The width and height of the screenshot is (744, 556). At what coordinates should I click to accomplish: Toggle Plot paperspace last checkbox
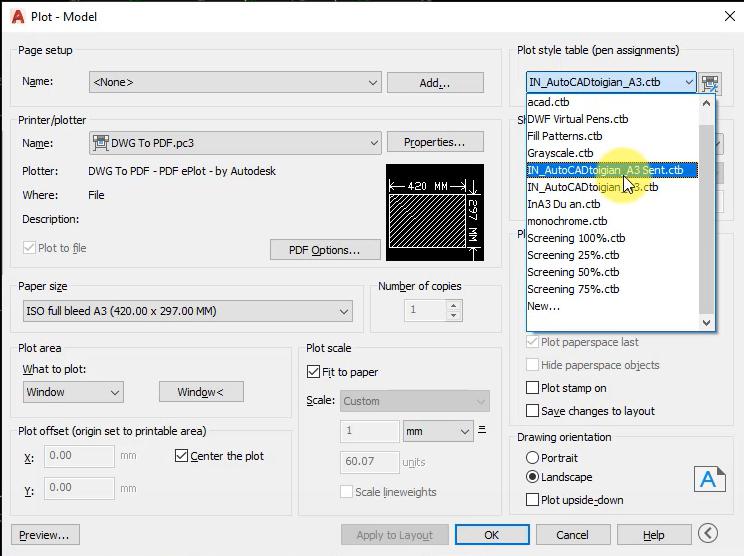532,342
